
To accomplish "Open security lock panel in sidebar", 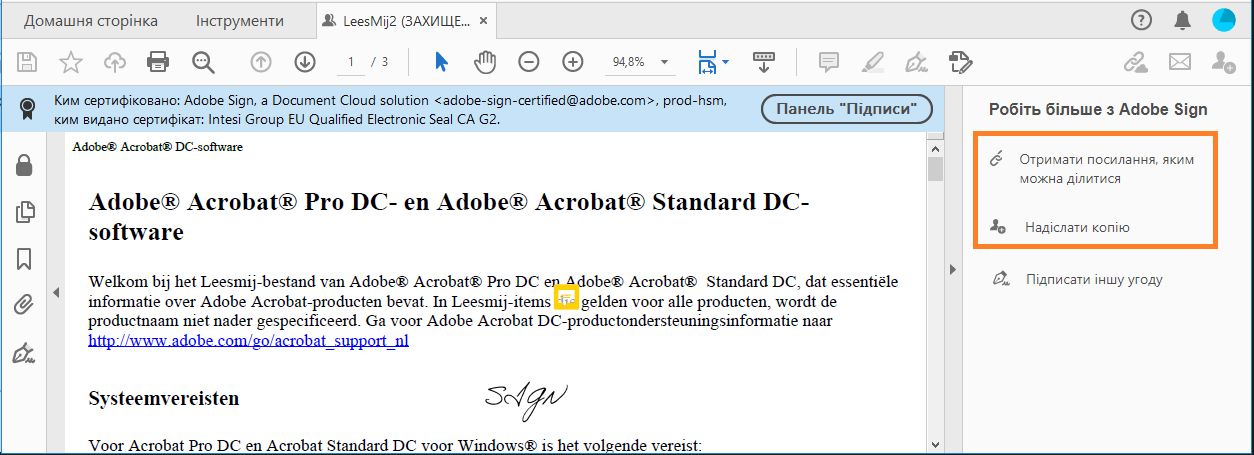I will coord(24,166).
